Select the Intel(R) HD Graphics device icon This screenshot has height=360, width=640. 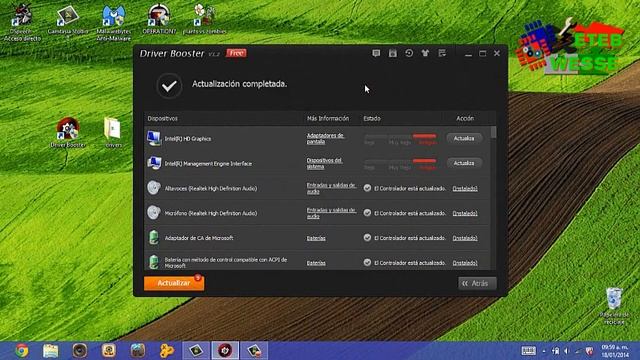(154, 138)
